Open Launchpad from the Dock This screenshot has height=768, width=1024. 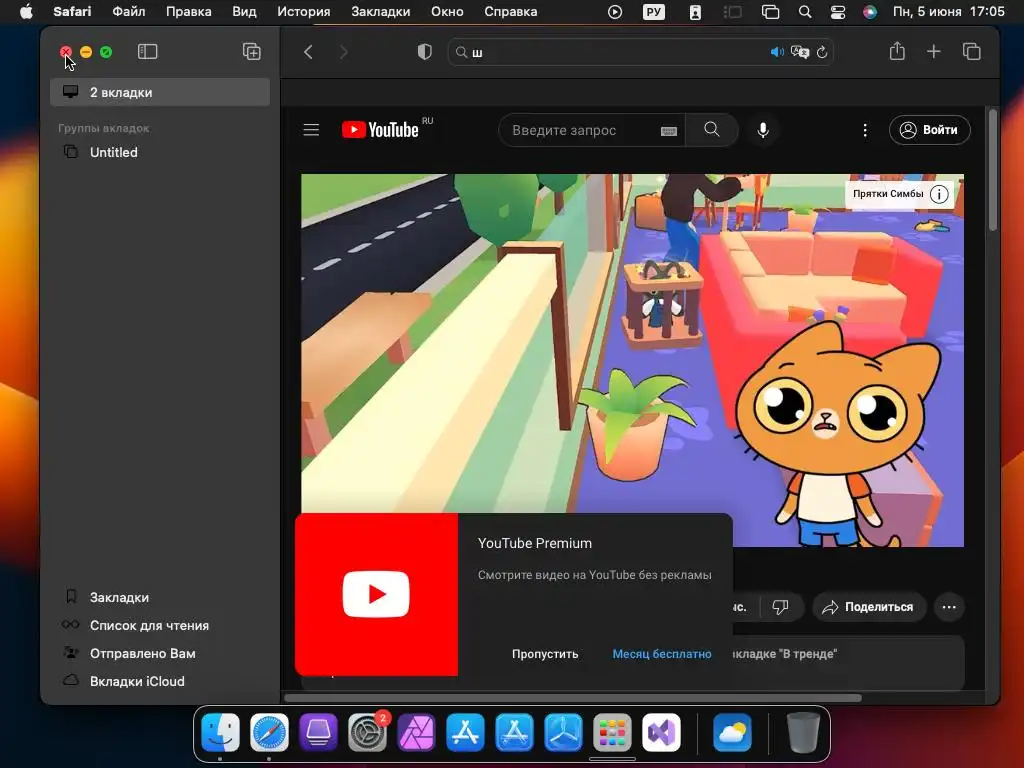(612, 732)
